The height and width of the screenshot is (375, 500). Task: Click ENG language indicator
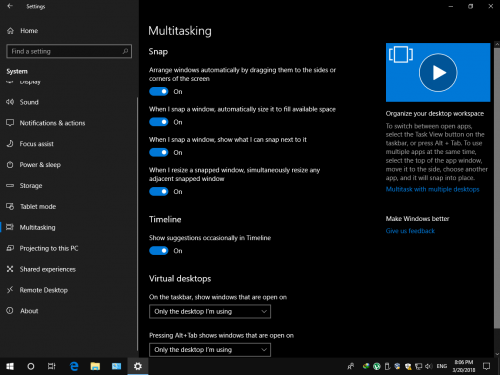[x=442, y=366]
